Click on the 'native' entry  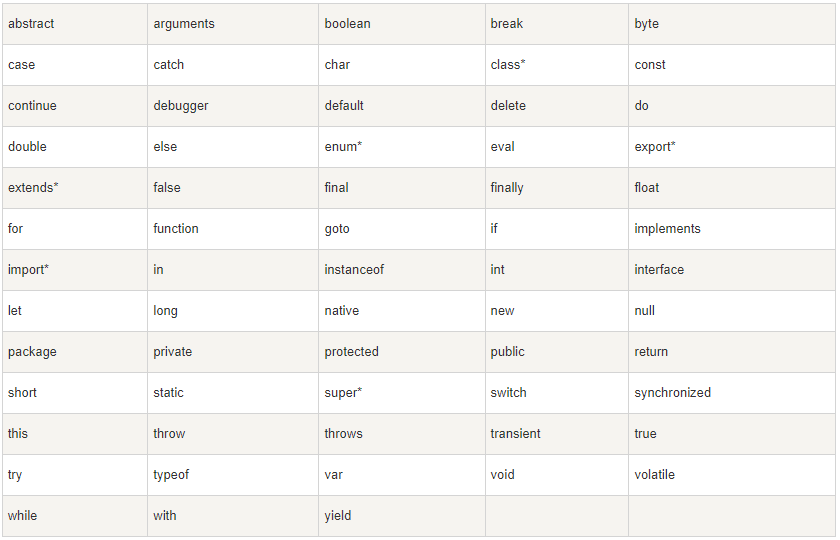coord(341,311)
